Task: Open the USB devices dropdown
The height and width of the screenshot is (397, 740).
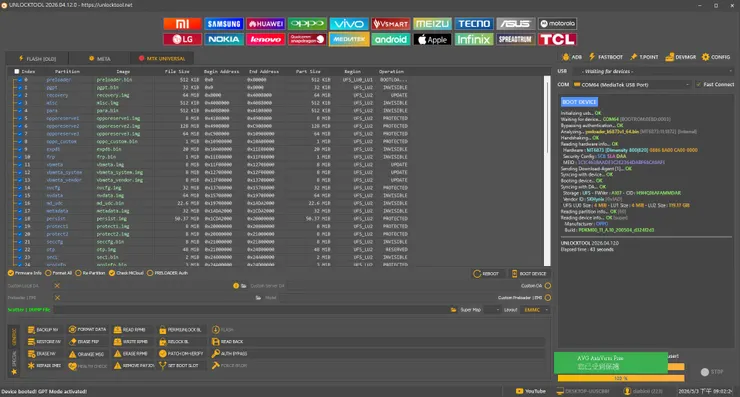Action: tap(653, 71)
